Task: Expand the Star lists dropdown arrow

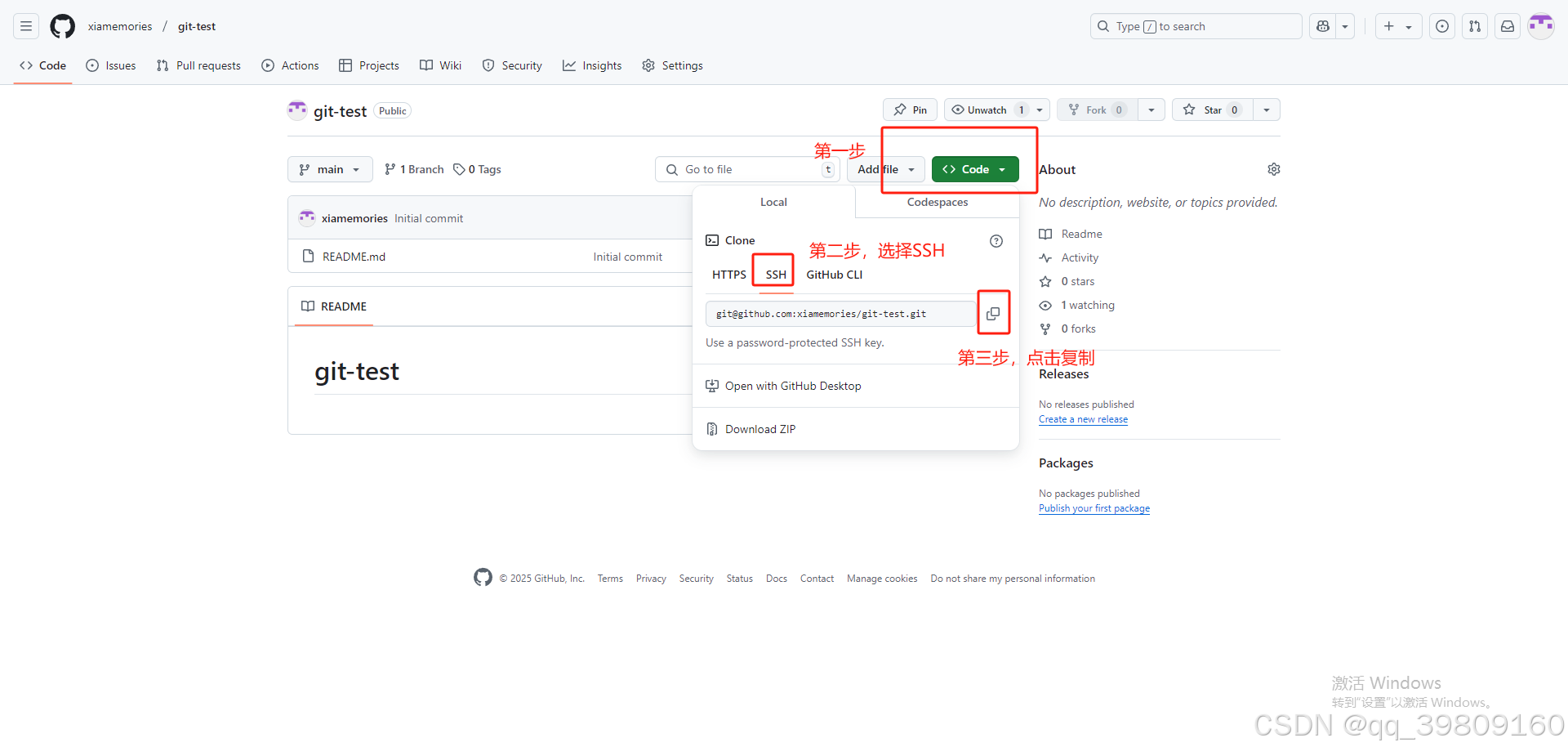Action: pos(1267,110)
